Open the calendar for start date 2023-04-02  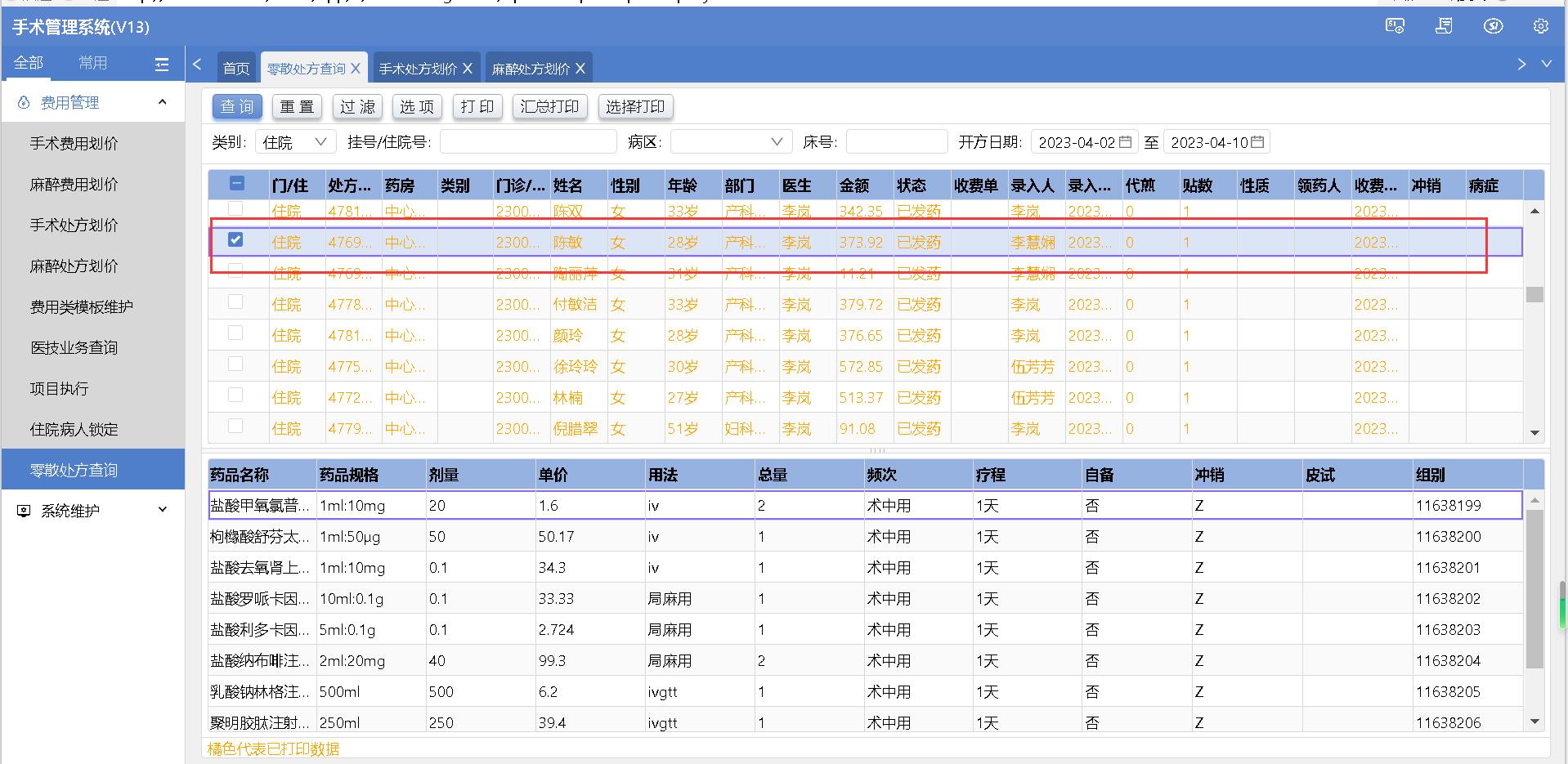click(x=1125, y=142)
